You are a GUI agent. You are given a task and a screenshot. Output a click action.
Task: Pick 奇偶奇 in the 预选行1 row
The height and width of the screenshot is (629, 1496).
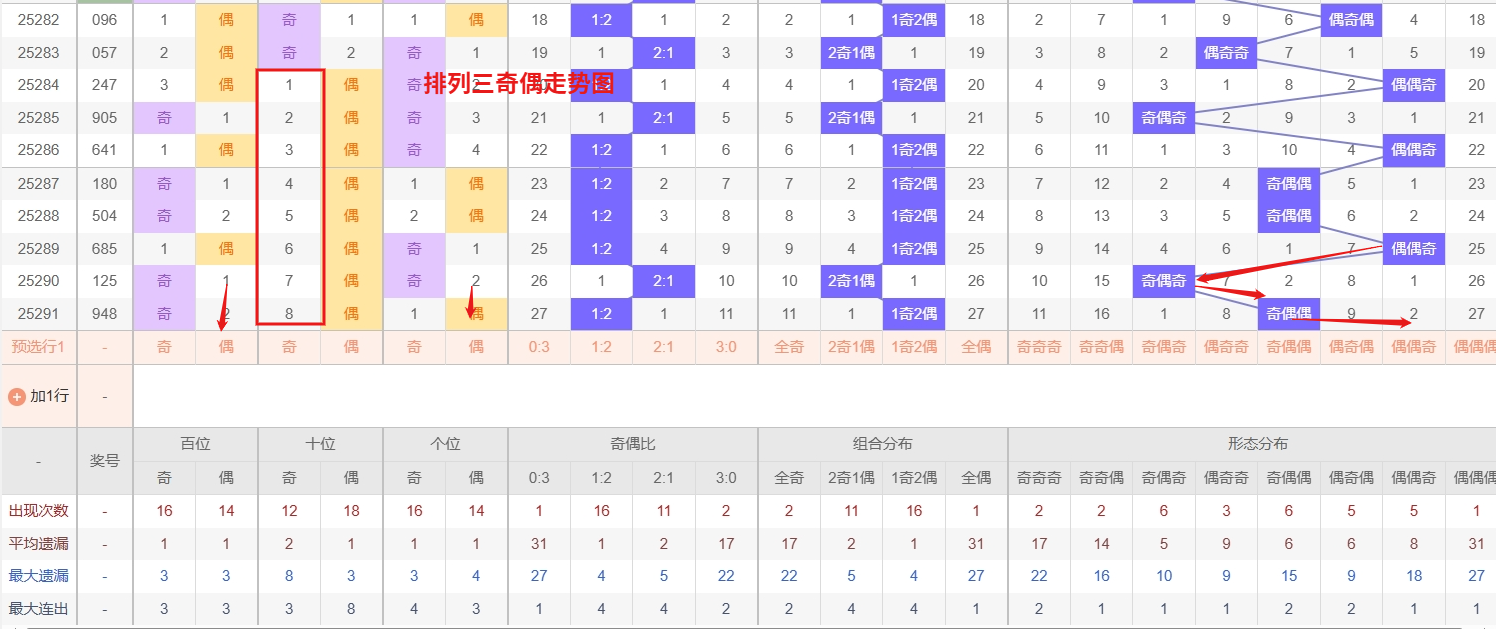(1163, 347)
